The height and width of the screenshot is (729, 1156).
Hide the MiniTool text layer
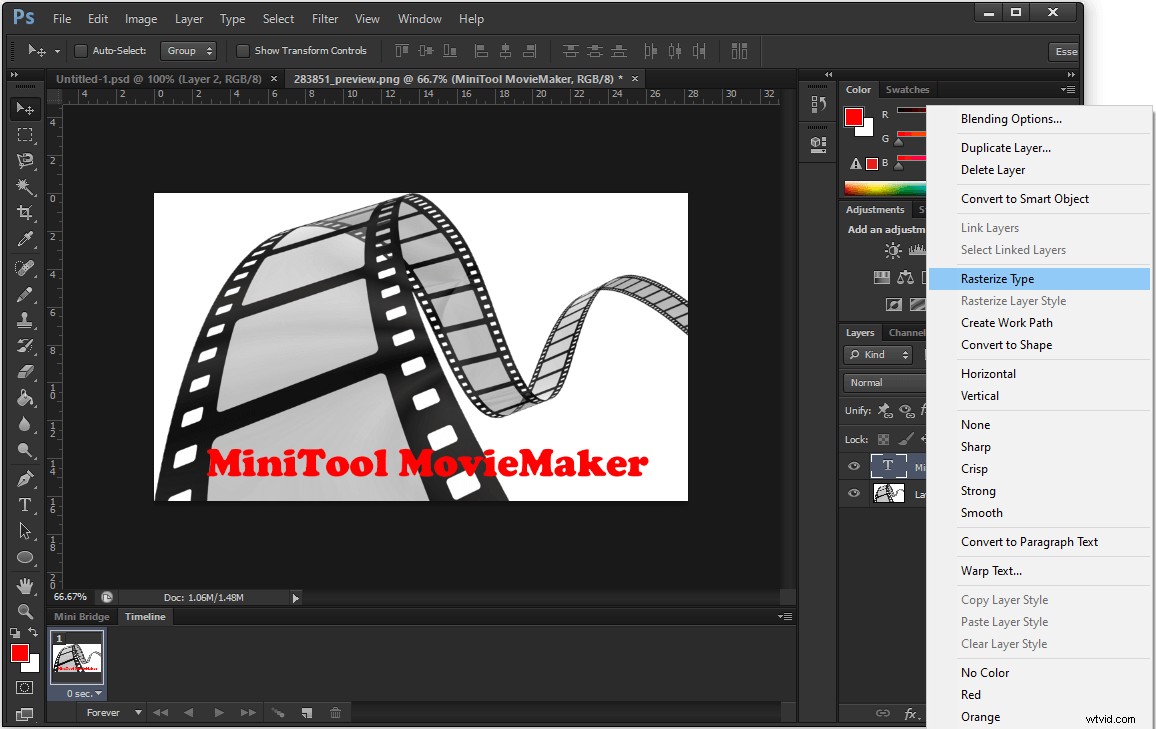[x=854, y=466]
